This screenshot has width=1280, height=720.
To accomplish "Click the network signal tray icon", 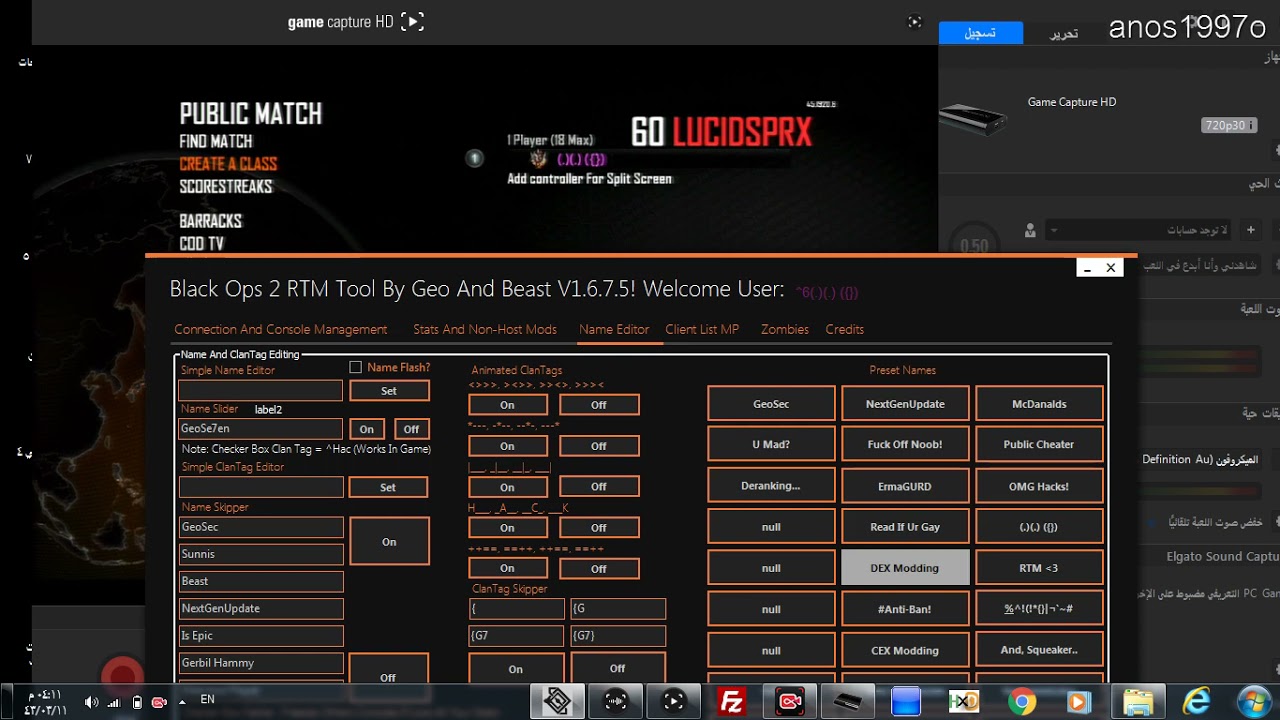I will [x=115, y=702].
